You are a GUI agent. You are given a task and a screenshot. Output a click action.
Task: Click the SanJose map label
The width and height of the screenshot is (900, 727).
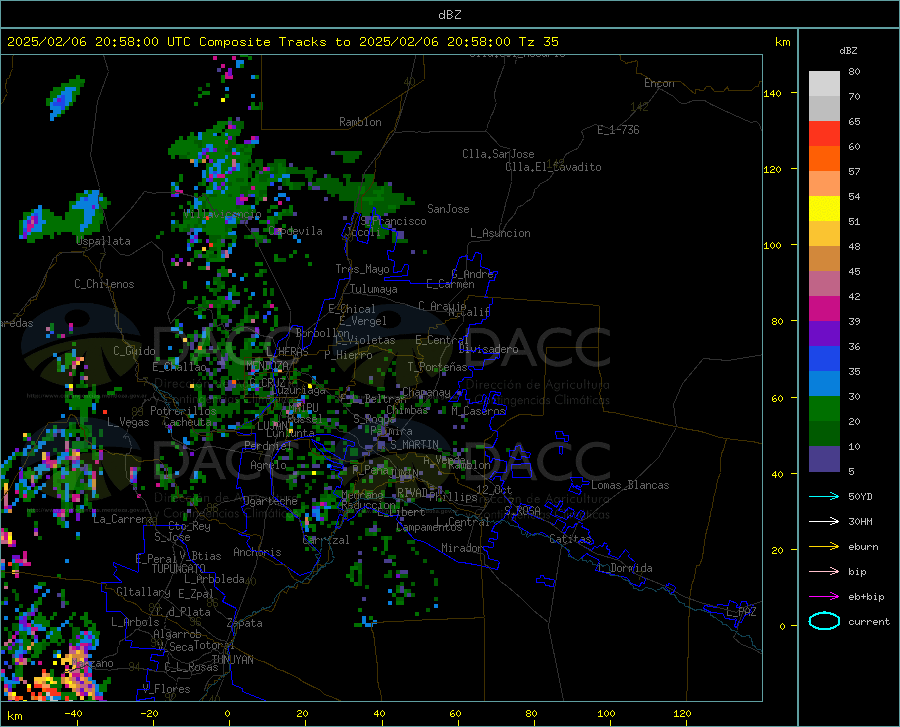tap(448, 209)
